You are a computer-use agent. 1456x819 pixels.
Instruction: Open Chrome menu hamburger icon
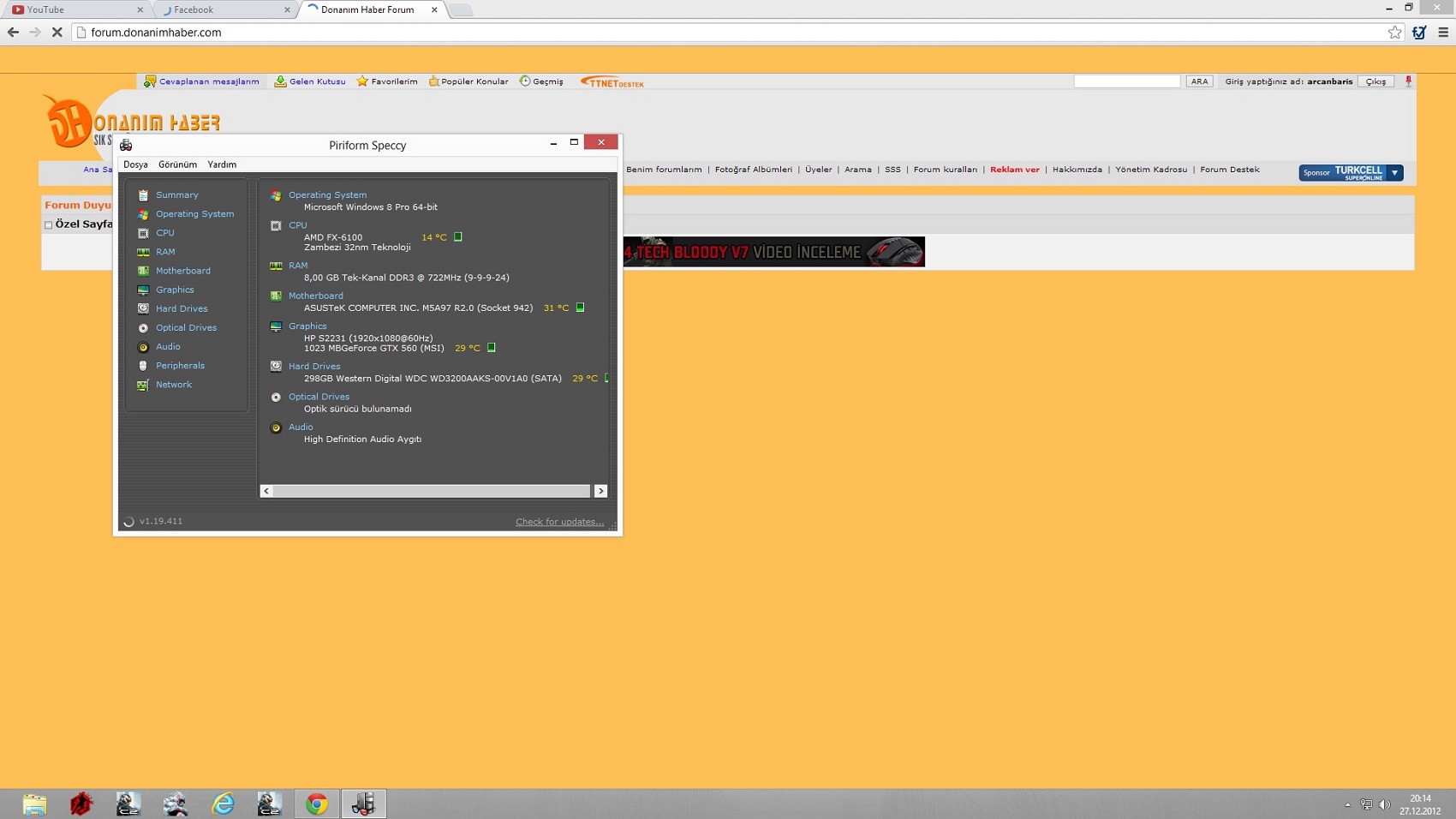coord(1443,33)
